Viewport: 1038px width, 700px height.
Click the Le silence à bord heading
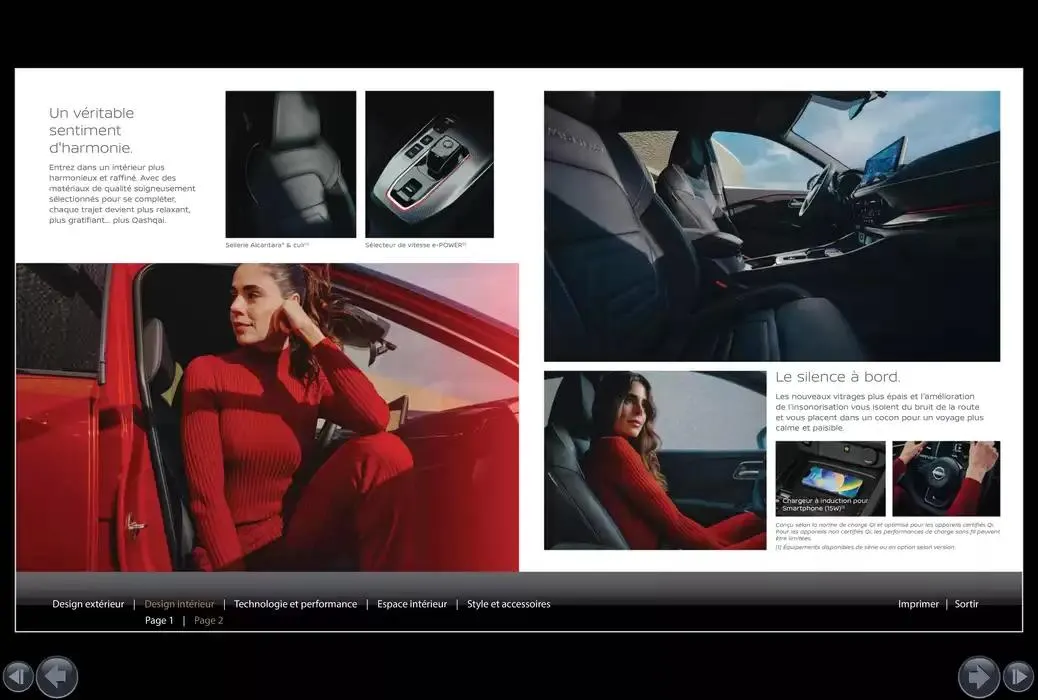coord(838,377)
